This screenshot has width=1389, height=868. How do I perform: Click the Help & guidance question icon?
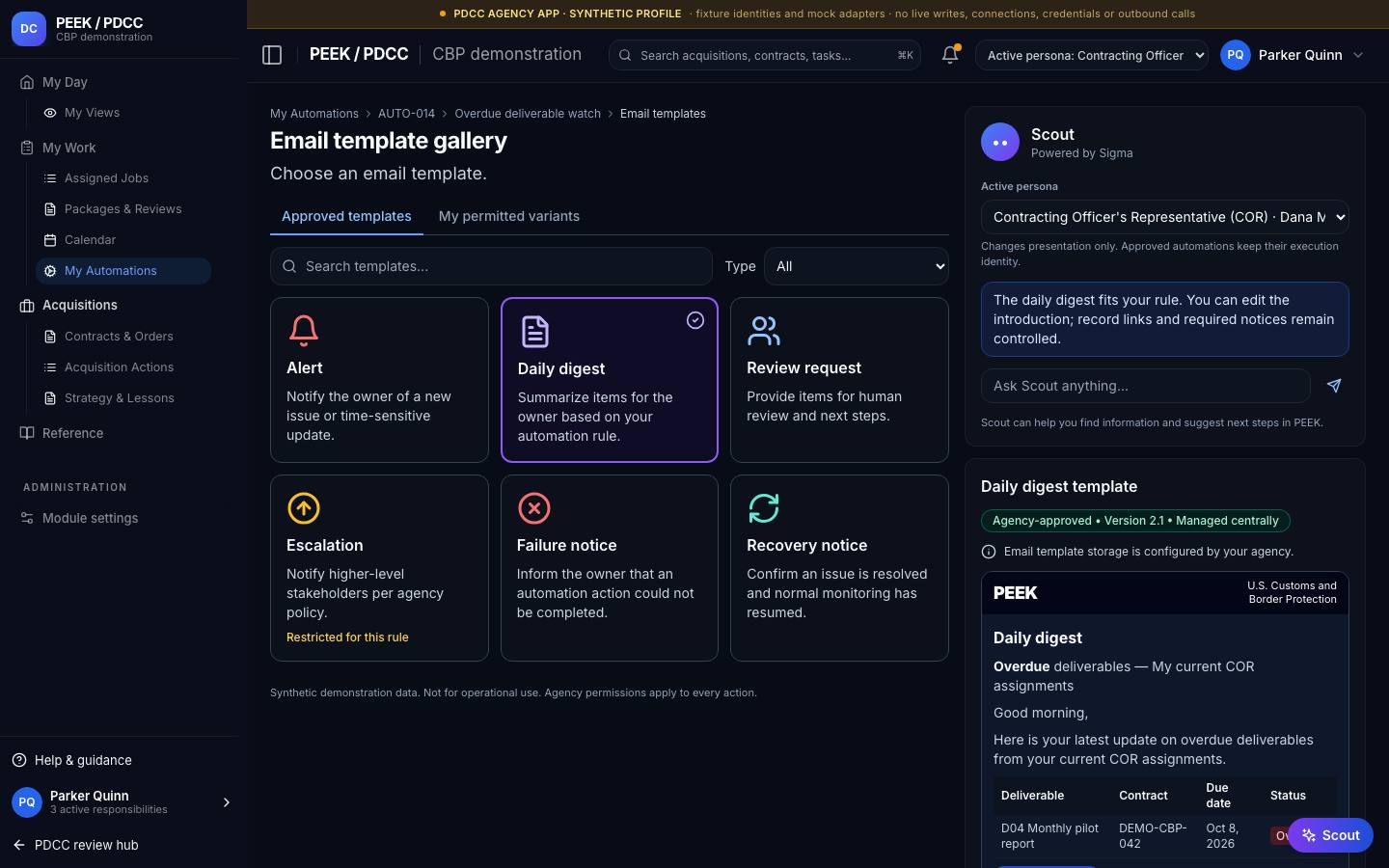pos(19,760)
